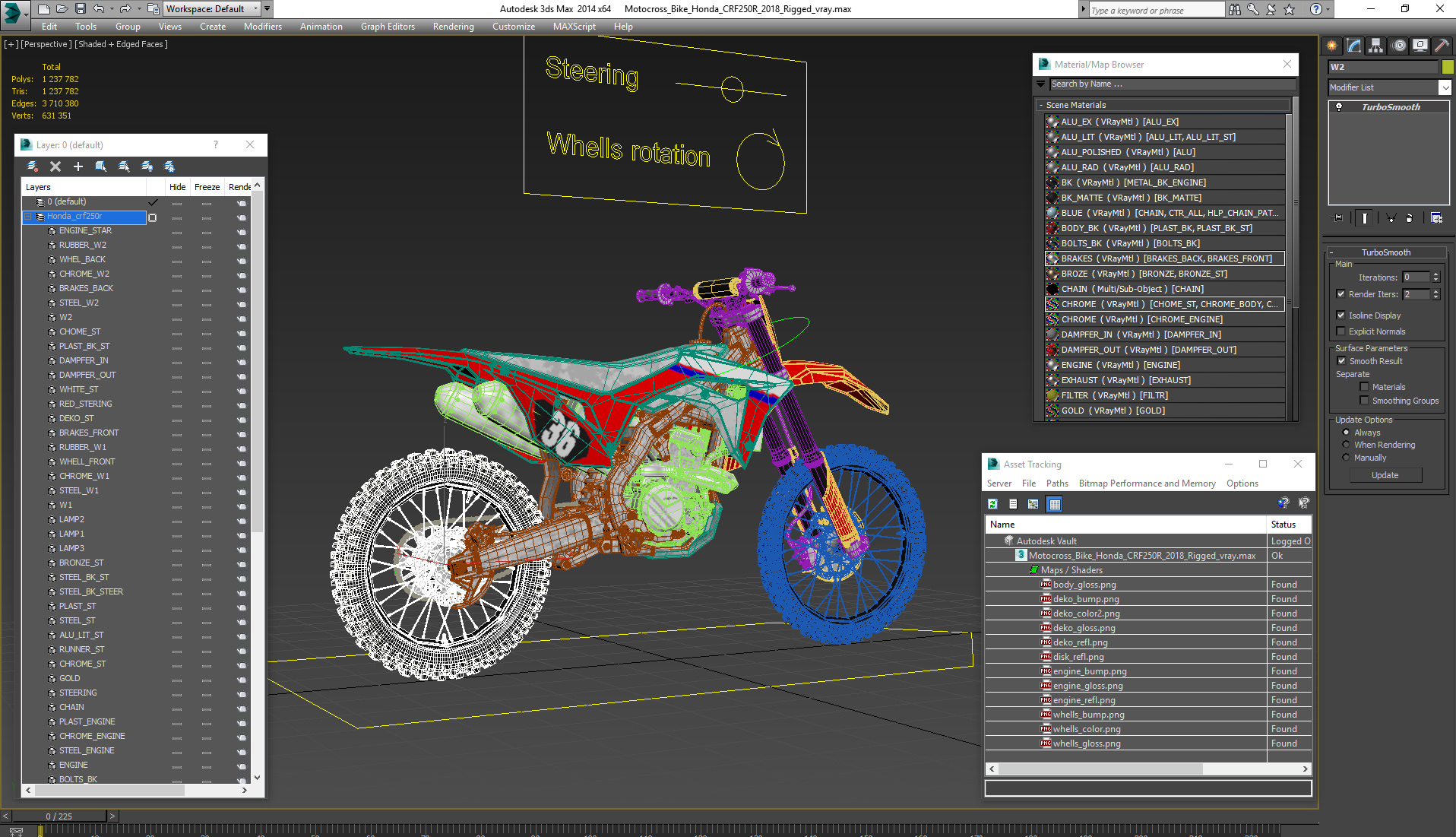Click the Perspective viewport label

[46, 44]
